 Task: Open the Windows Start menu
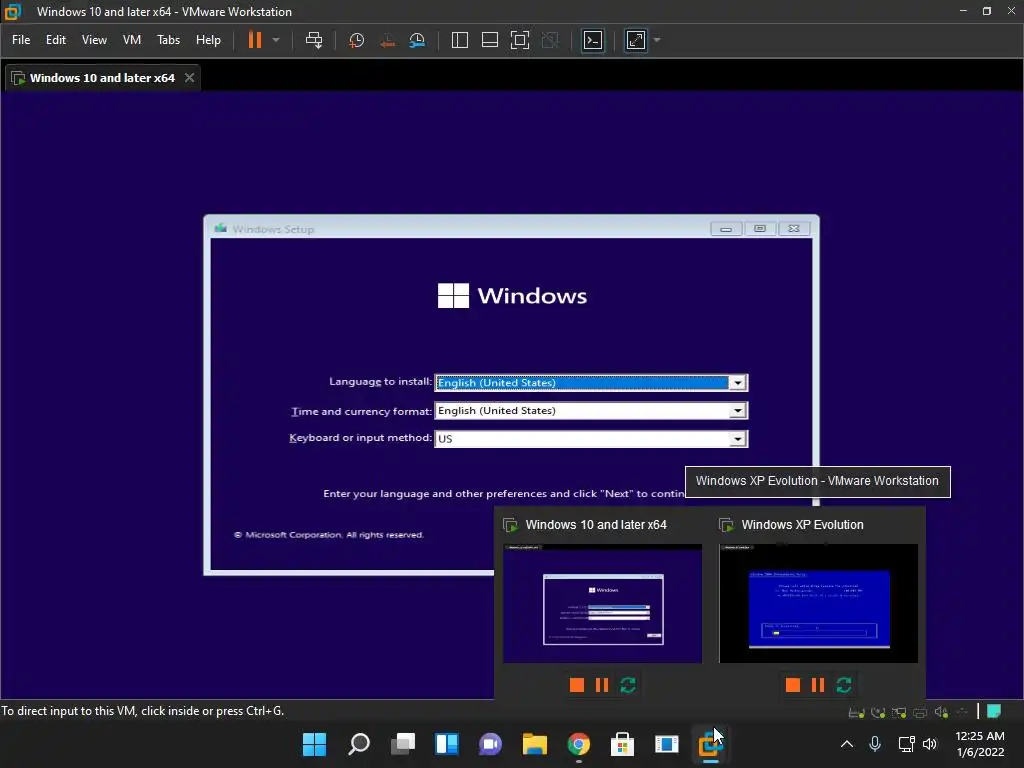(x=314, y=744)
